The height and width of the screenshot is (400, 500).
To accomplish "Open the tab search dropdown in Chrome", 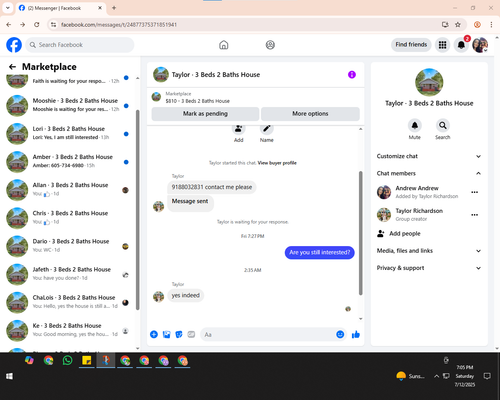I will [x=8, y=8].
